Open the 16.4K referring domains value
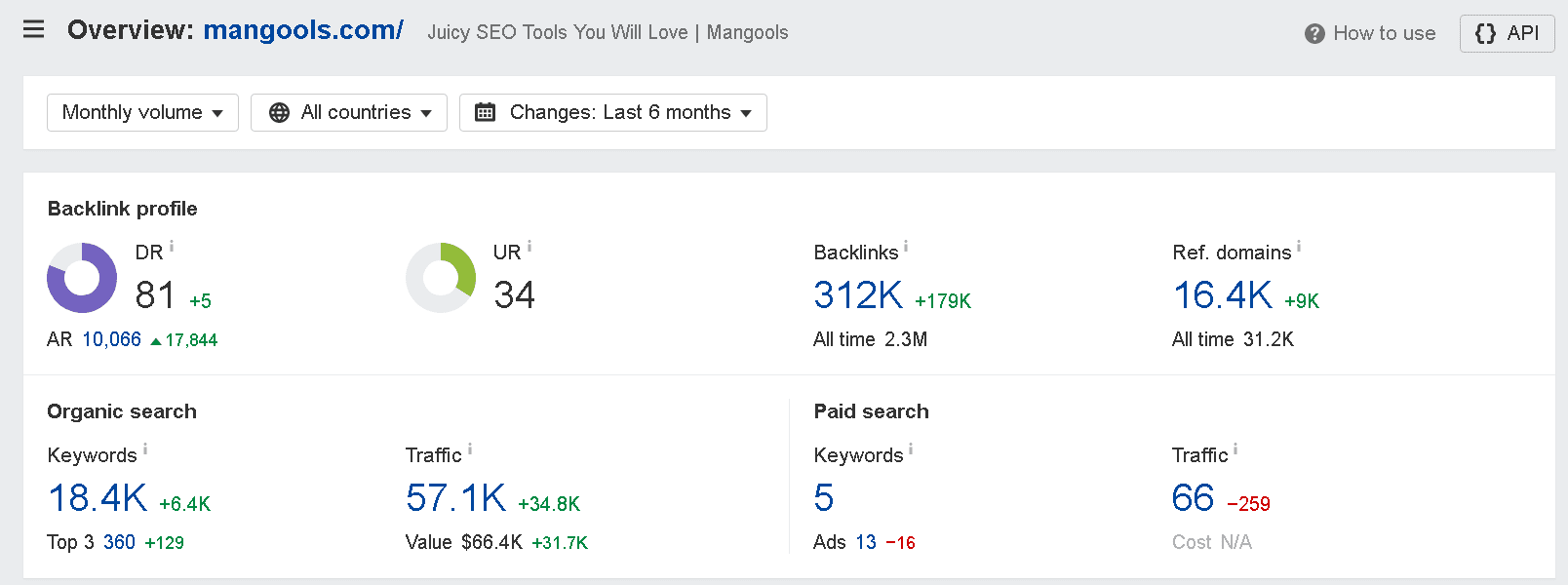Viewport: 1568px width, 585px height. point(1223,295)
